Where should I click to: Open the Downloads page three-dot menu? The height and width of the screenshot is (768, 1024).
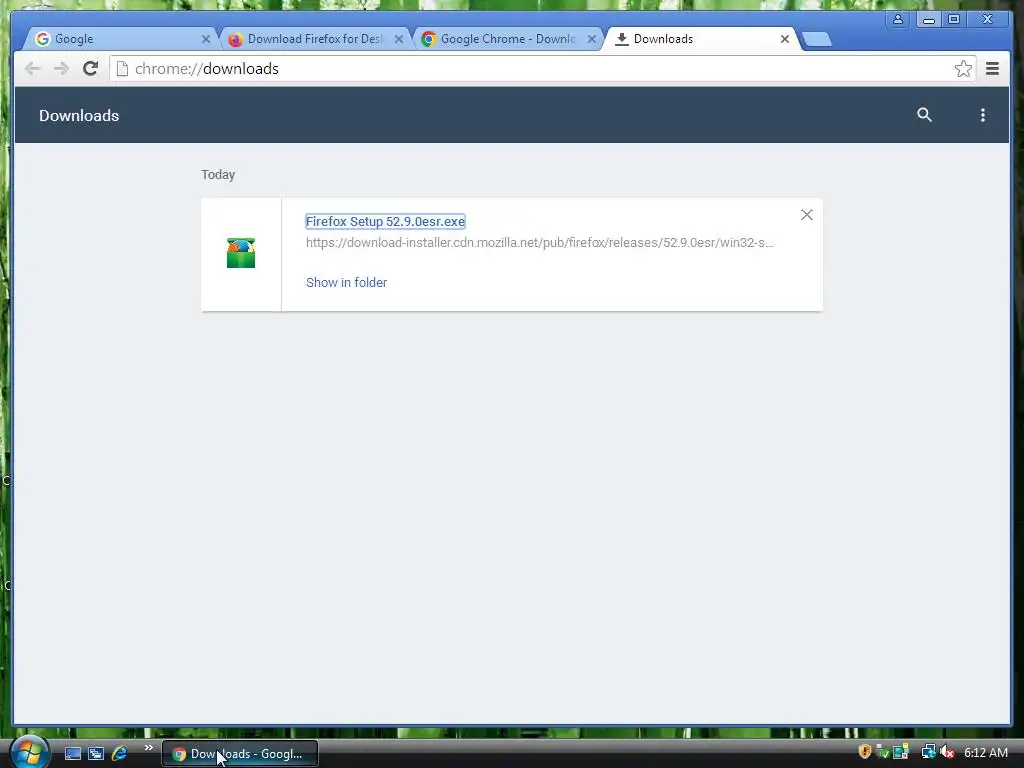[x=982, y=115]
